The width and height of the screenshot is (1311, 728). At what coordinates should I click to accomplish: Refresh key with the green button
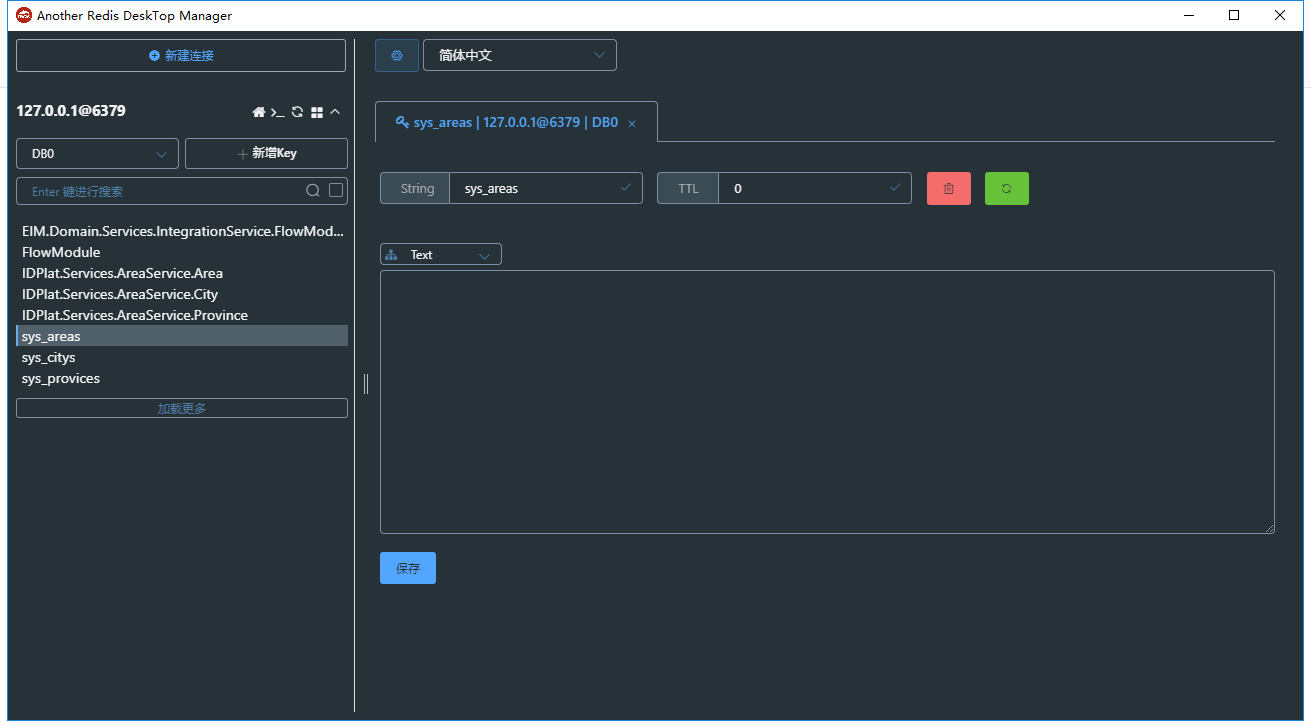(1007, 189)
